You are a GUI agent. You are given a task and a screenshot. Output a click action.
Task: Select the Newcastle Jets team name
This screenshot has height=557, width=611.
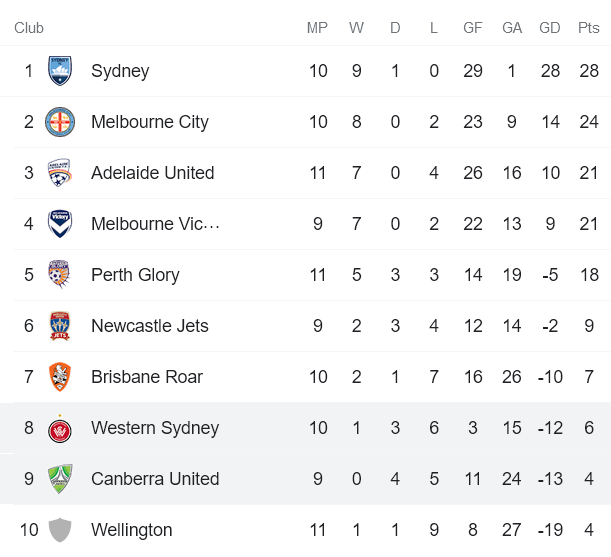pyautogui.click(x=150, y=326)
